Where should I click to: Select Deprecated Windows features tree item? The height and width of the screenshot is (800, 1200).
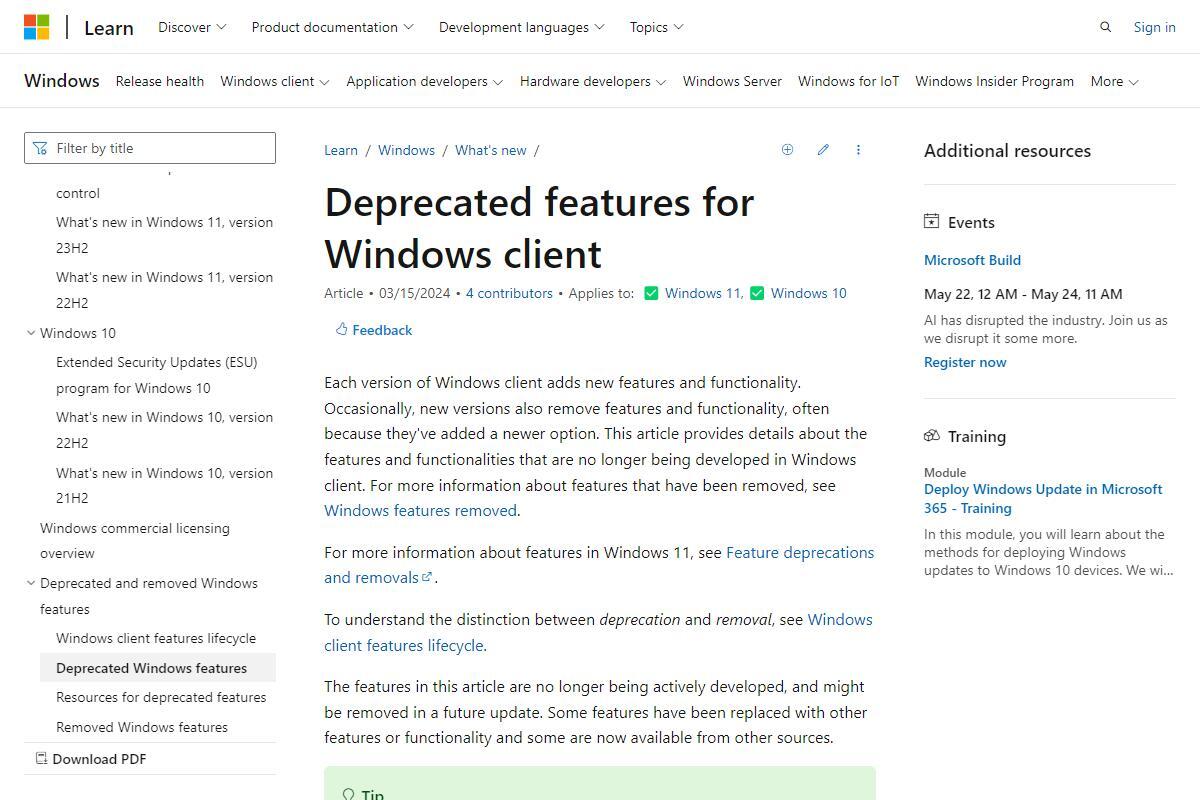tap(158, 668)
